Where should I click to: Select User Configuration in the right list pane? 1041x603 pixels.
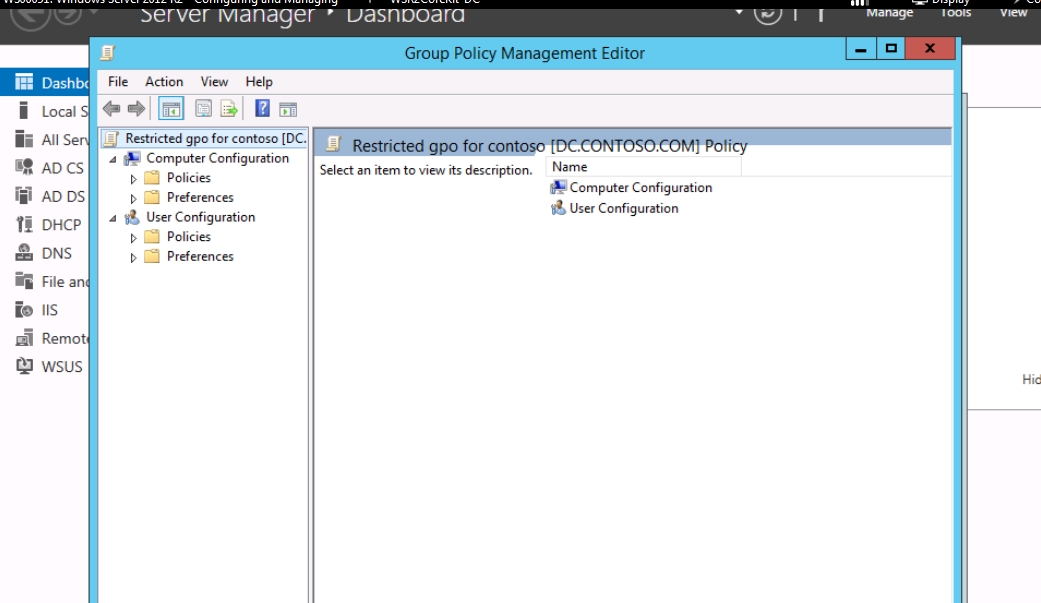pos(615,209)
